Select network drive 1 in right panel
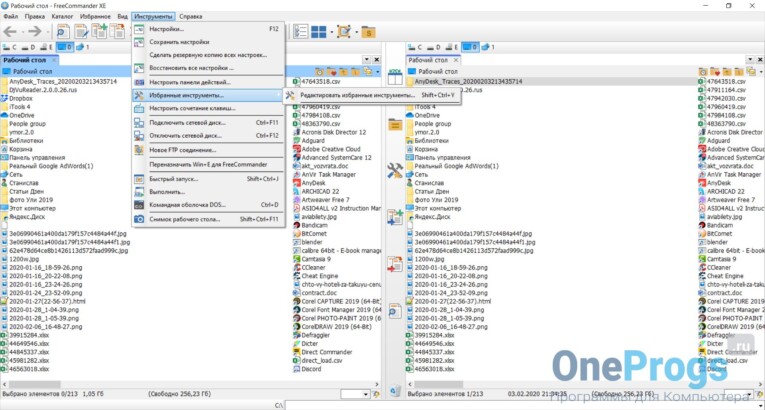765x410 pixels. tap(487, 47)
